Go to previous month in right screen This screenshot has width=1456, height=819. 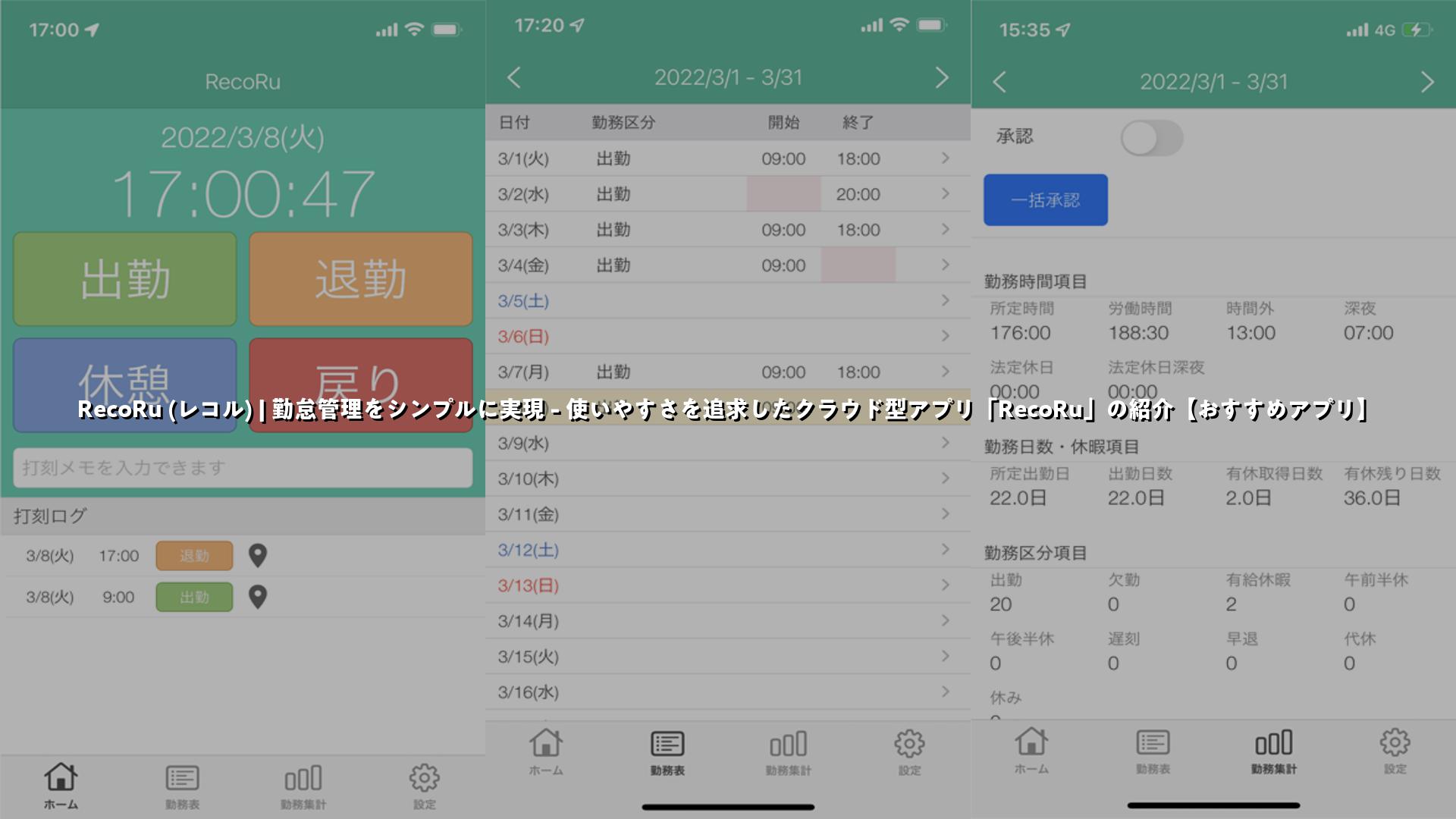tap(999, 82)
